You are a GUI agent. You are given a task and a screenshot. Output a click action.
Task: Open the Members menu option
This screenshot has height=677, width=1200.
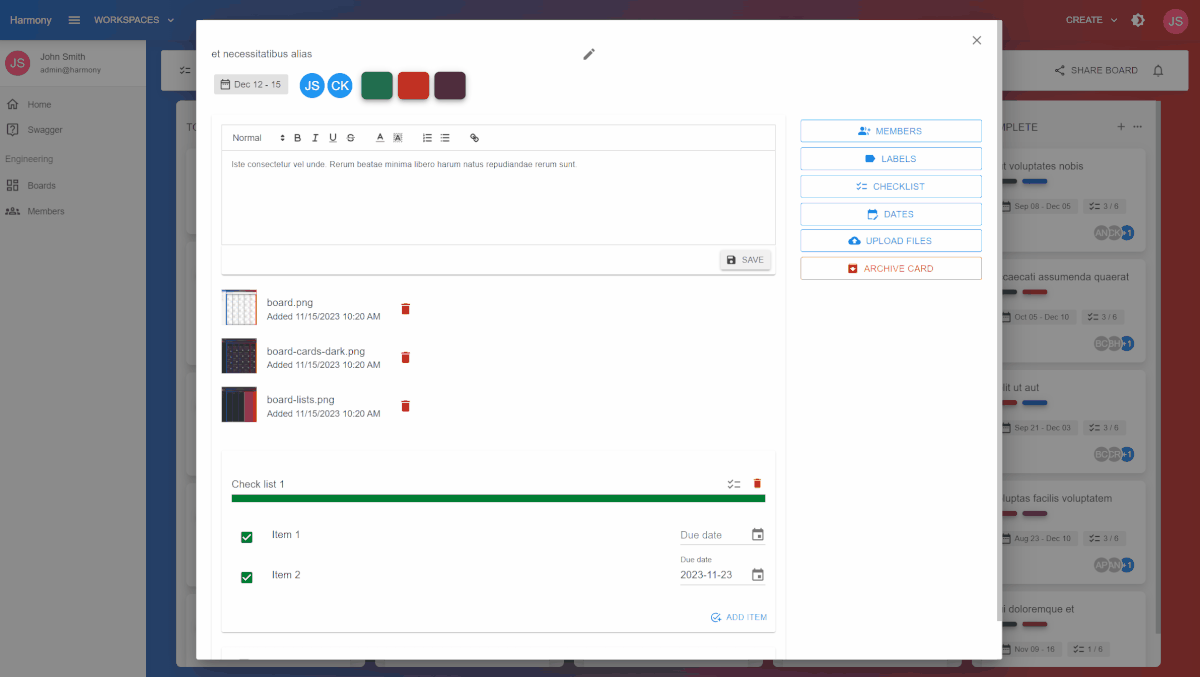pyautogui.click(x=890, y=131)
